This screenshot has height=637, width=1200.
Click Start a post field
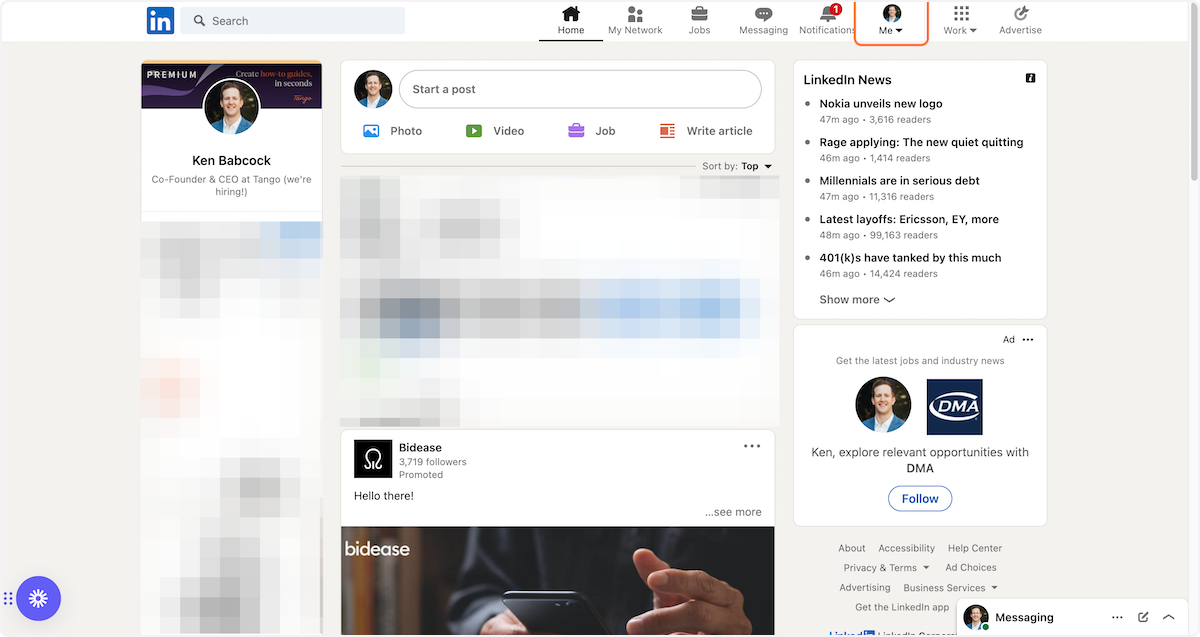580,89
